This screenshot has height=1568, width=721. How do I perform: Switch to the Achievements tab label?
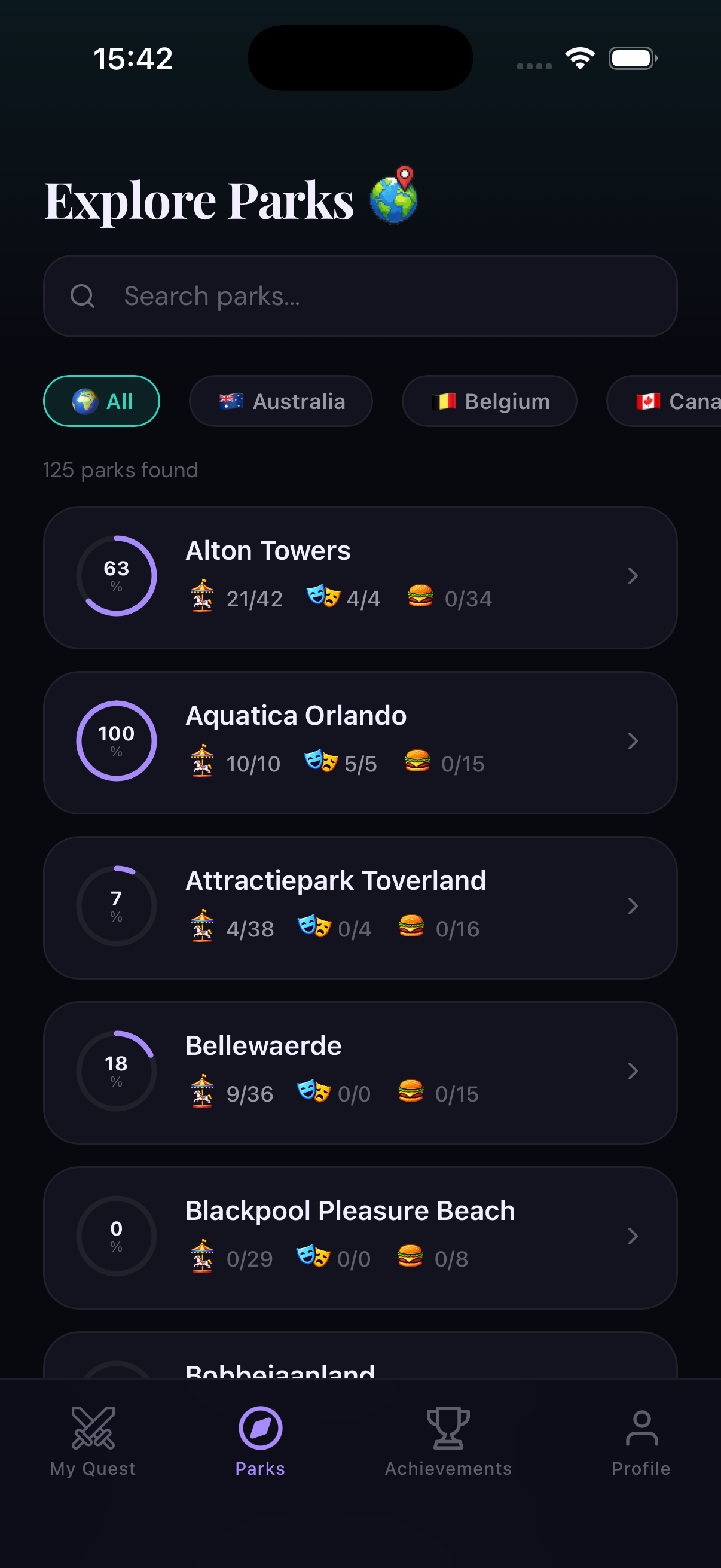tap(448, 1469)
